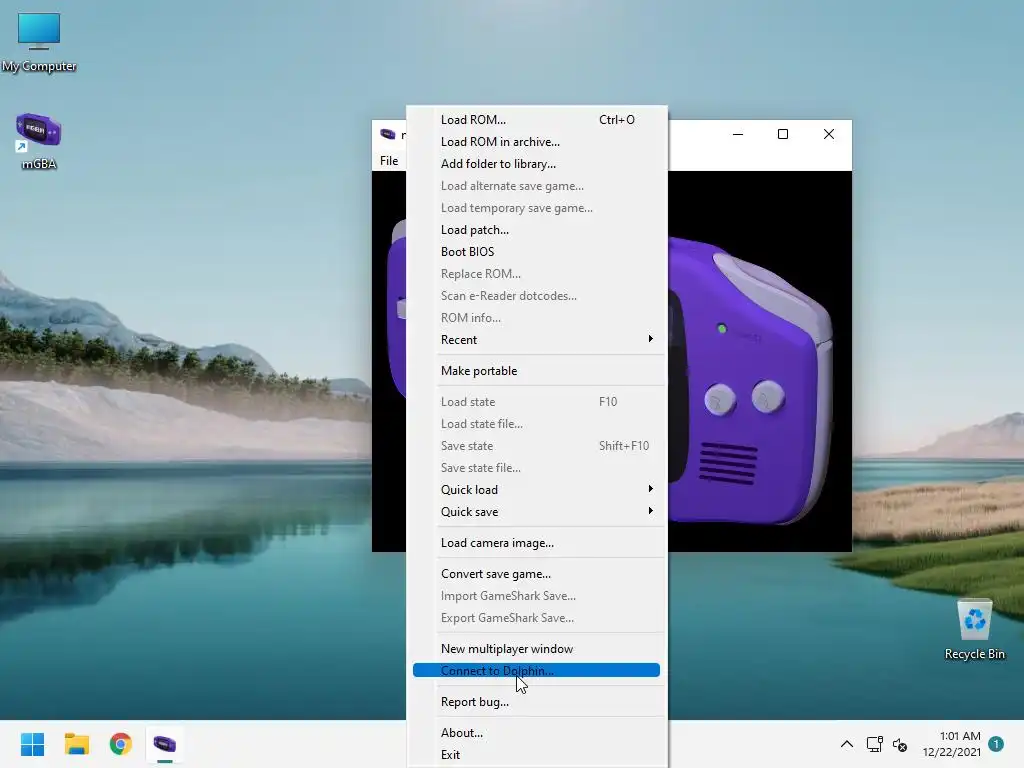This screenshot has width=1024, height=768.
Task: Expand the Quick load submenu
Action: tap(537, 490)
